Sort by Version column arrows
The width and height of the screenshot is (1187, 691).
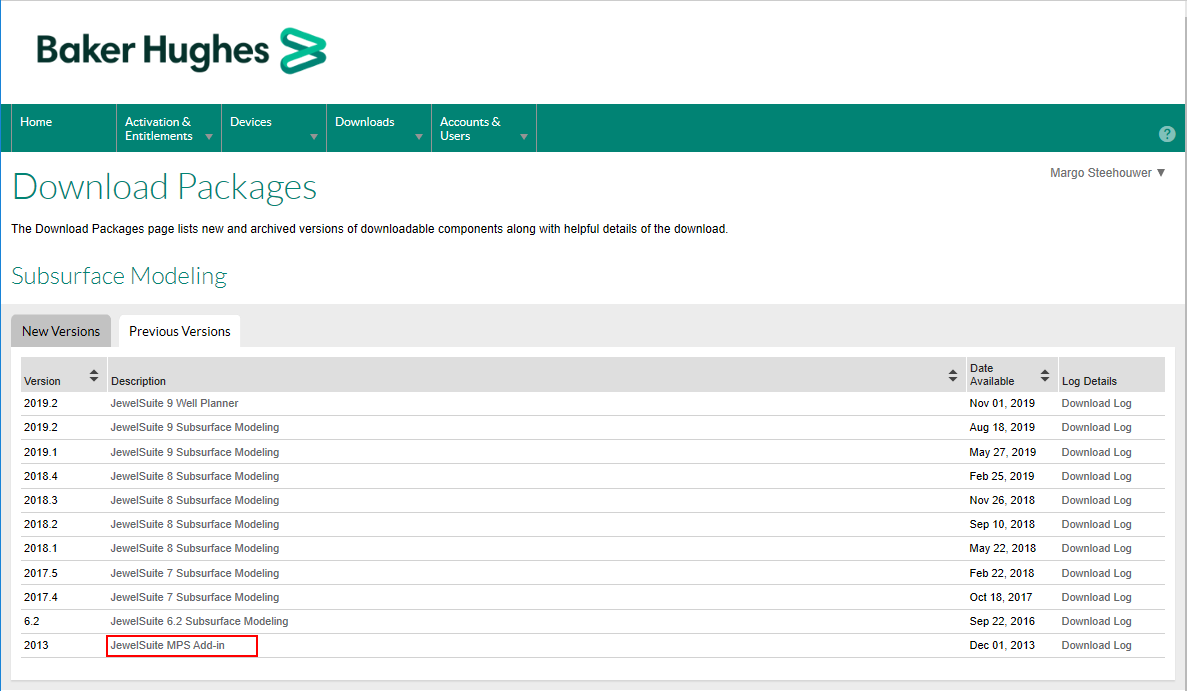click(94, 376)
